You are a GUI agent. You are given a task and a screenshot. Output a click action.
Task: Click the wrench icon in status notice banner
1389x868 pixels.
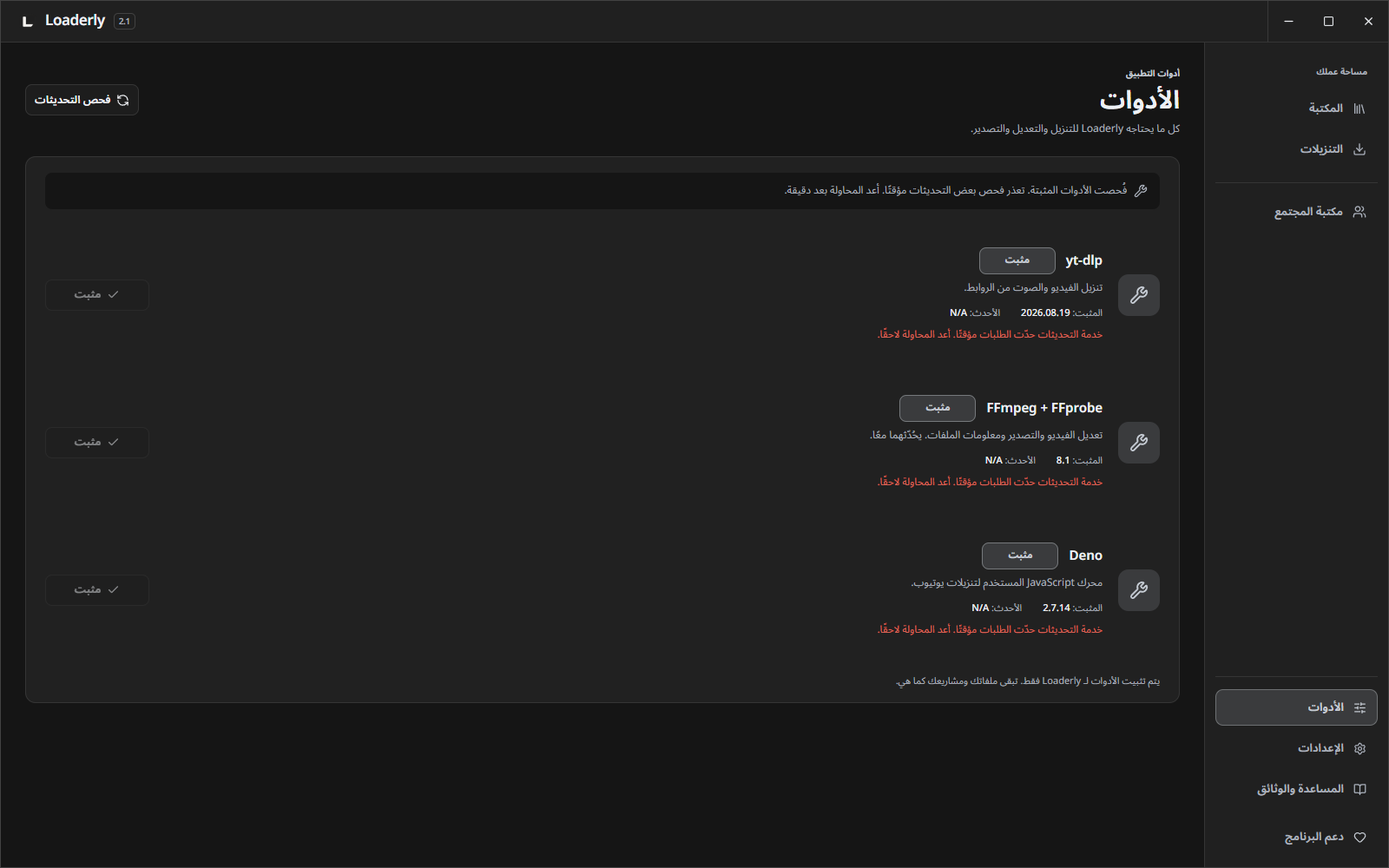[x=1141, y=190]
